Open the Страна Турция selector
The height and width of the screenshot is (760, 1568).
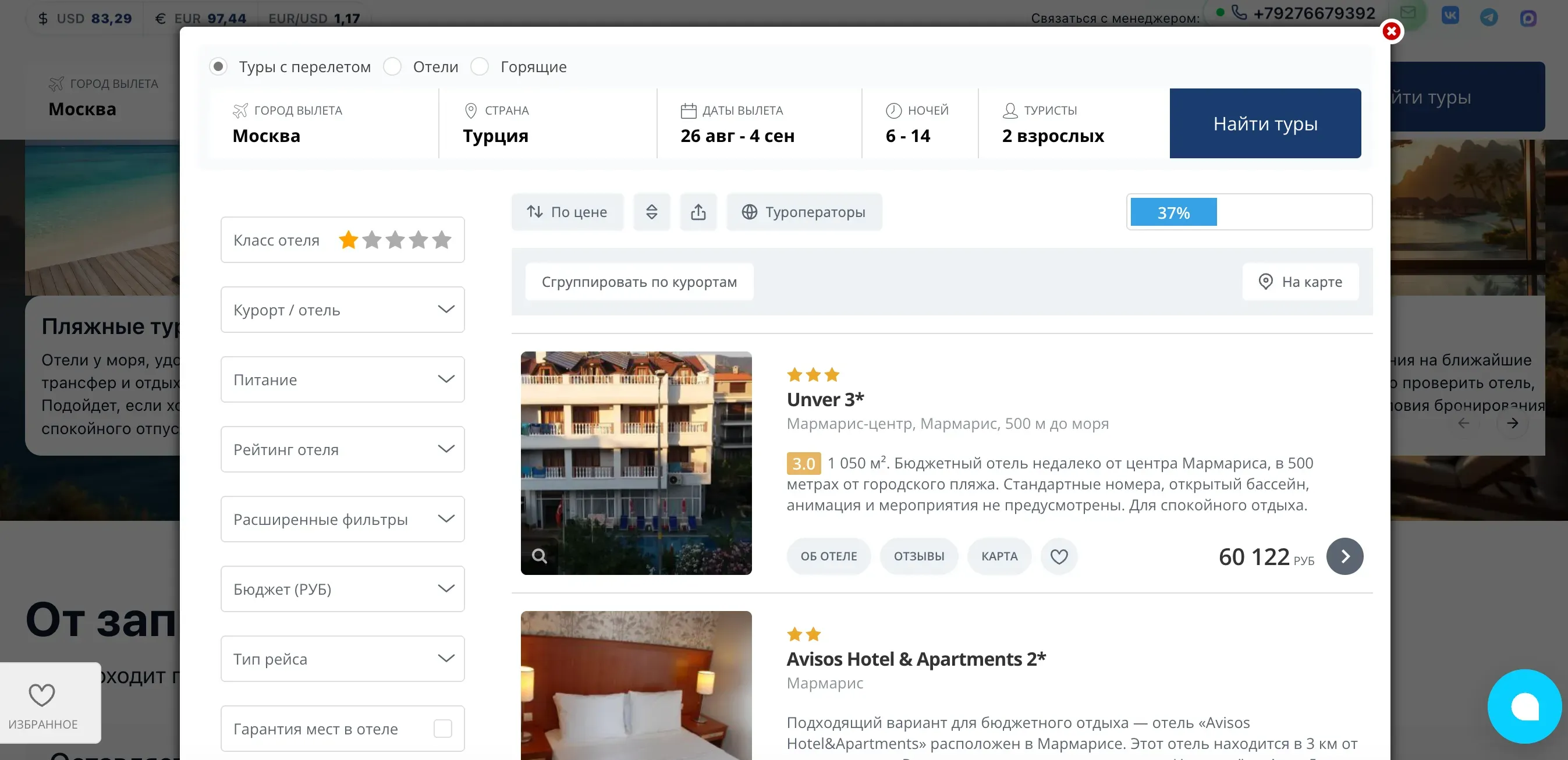tap(548, 123)
